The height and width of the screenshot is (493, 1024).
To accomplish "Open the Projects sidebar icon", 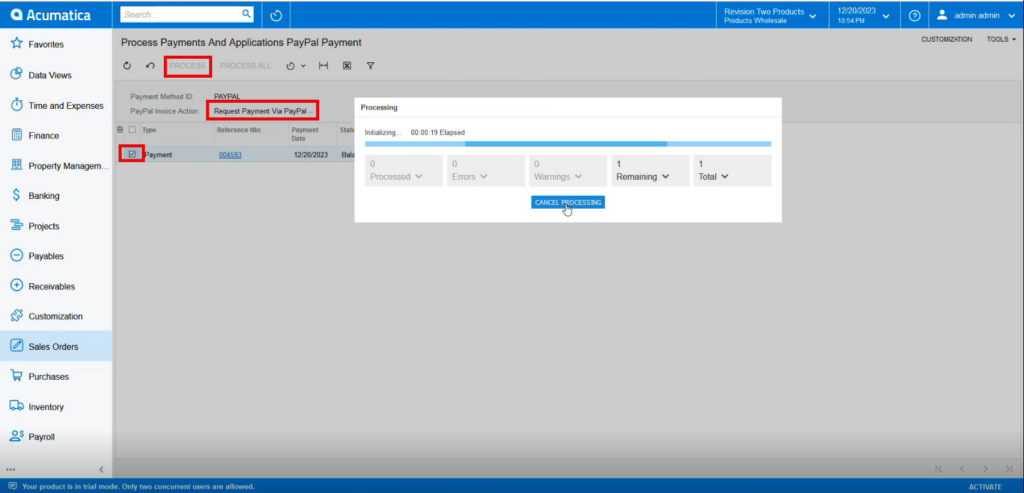I will click(17, 226).
